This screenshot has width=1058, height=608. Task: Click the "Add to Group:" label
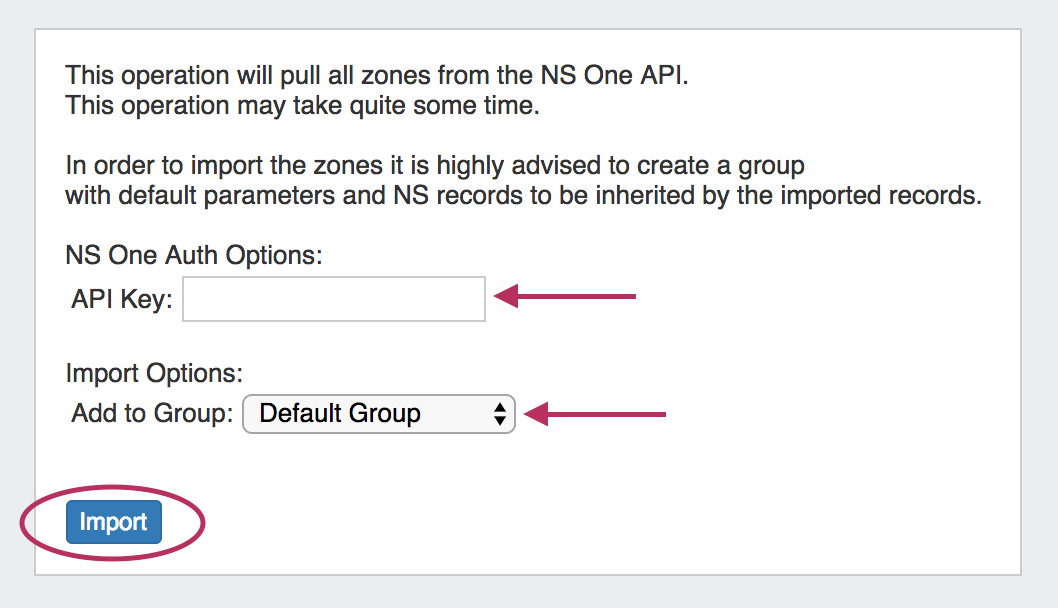pos(152,413)
